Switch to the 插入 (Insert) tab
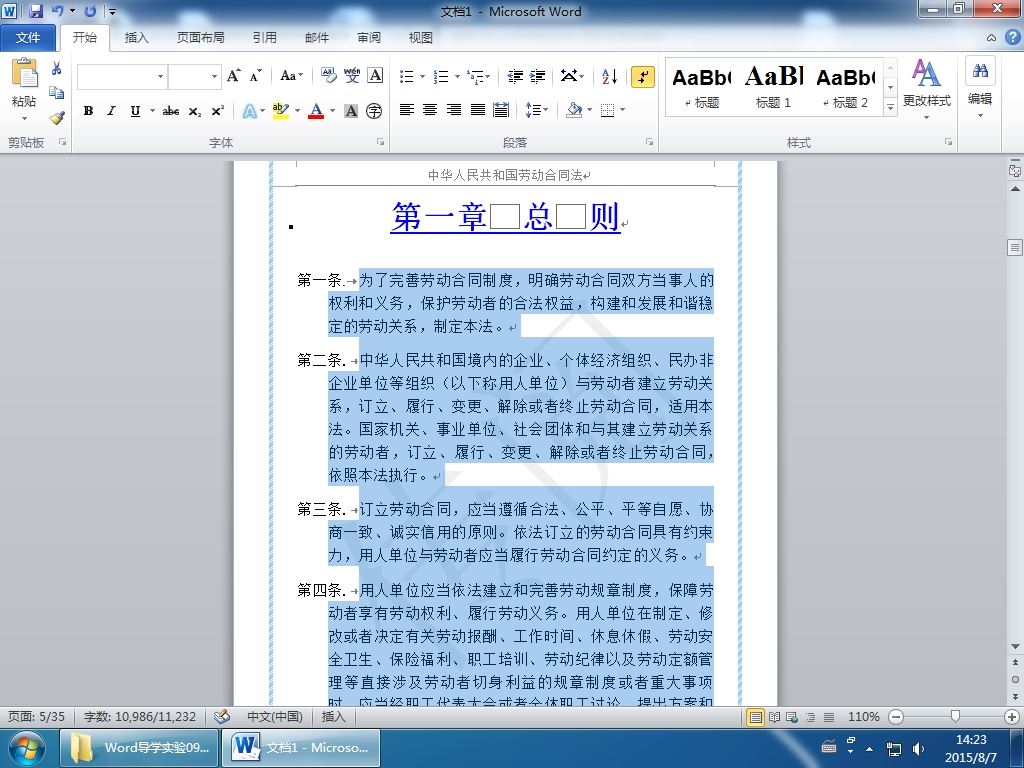 (x=136, y=38)
